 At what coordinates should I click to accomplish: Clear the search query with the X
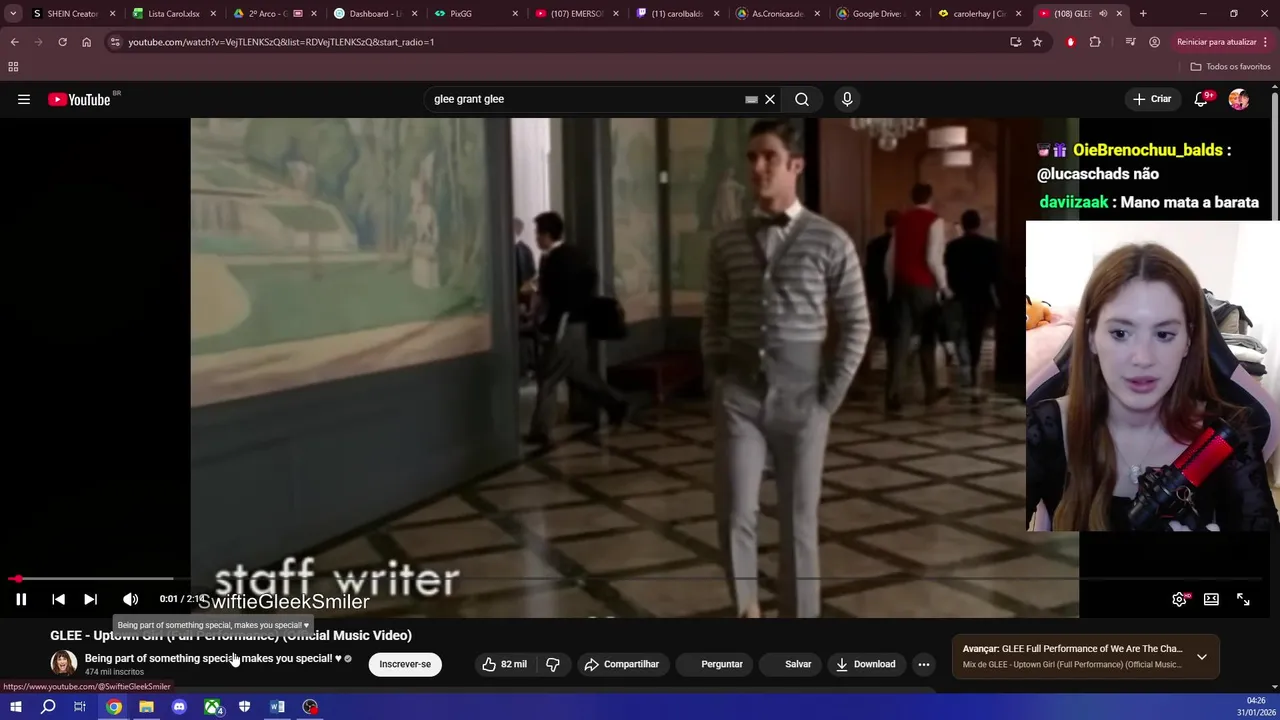770,99
